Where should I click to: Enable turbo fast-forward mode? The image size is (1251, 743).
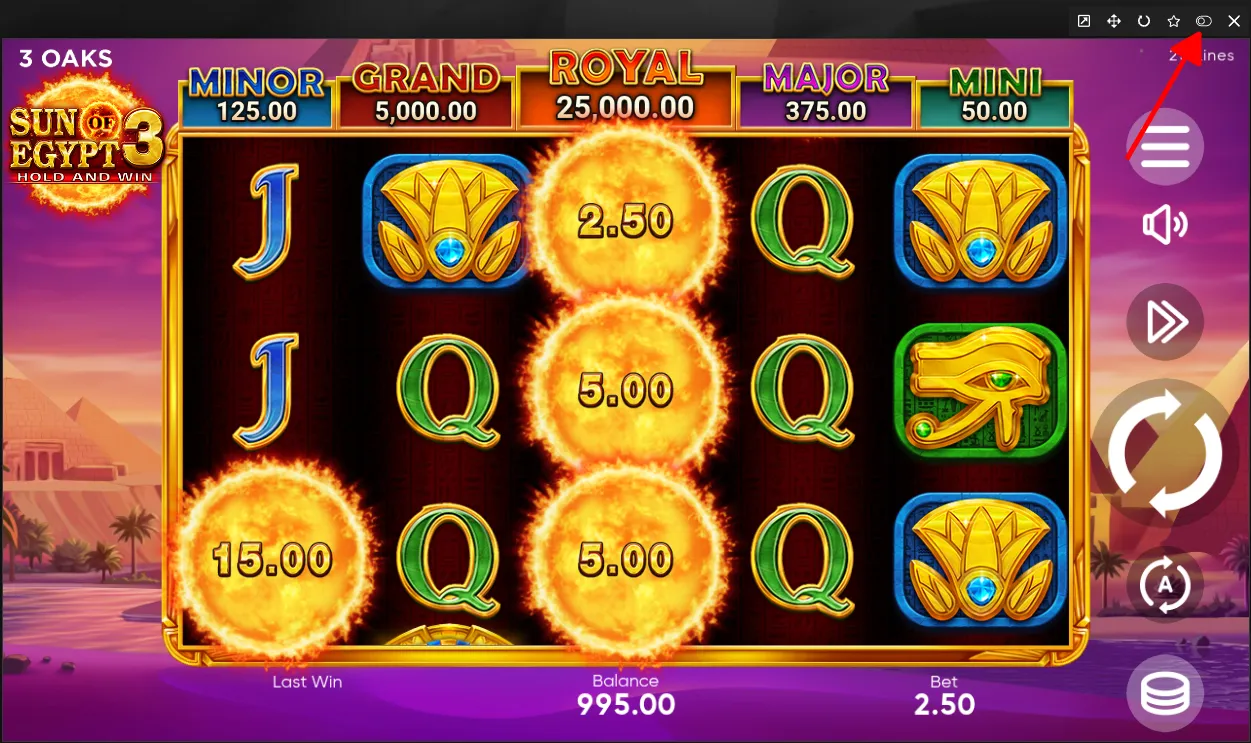(1165, 322)
